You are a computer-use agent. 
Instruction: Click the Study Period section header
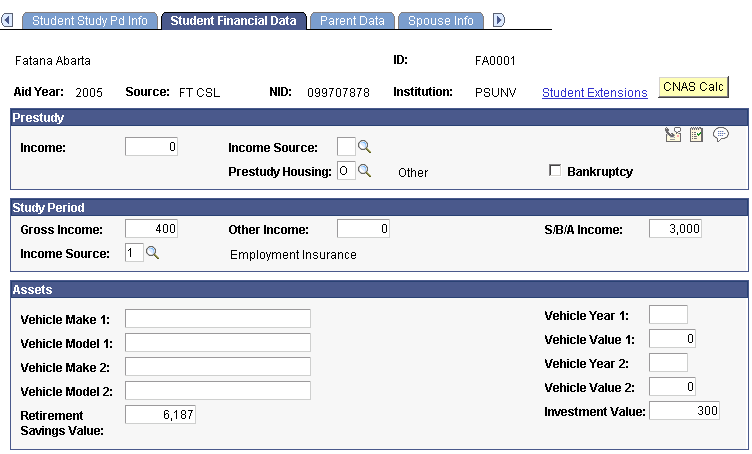tap(379, 208)
